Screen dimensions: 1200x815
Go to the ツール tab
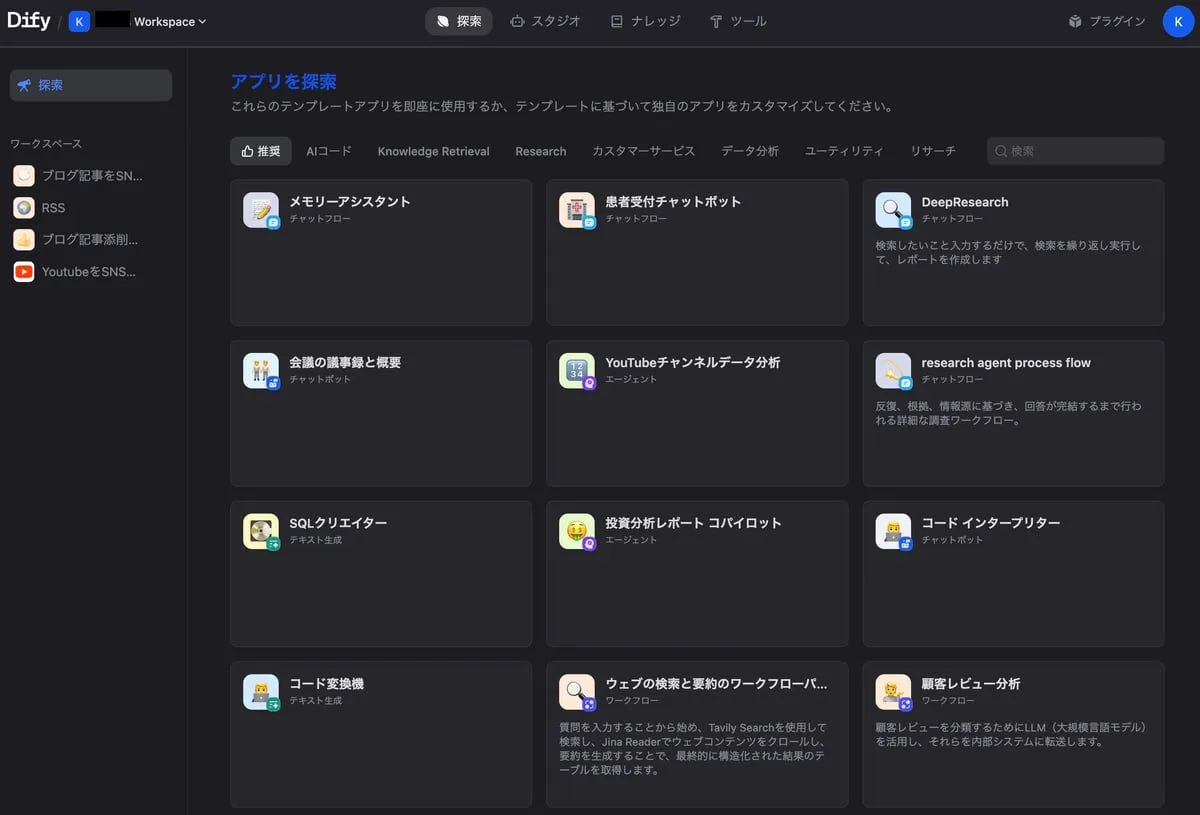point(738,21)
